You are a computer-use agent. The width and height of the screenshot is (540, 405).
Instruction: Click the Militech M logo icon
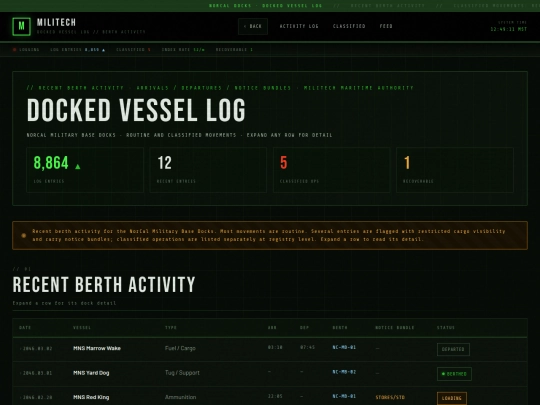tap(21, 26)
